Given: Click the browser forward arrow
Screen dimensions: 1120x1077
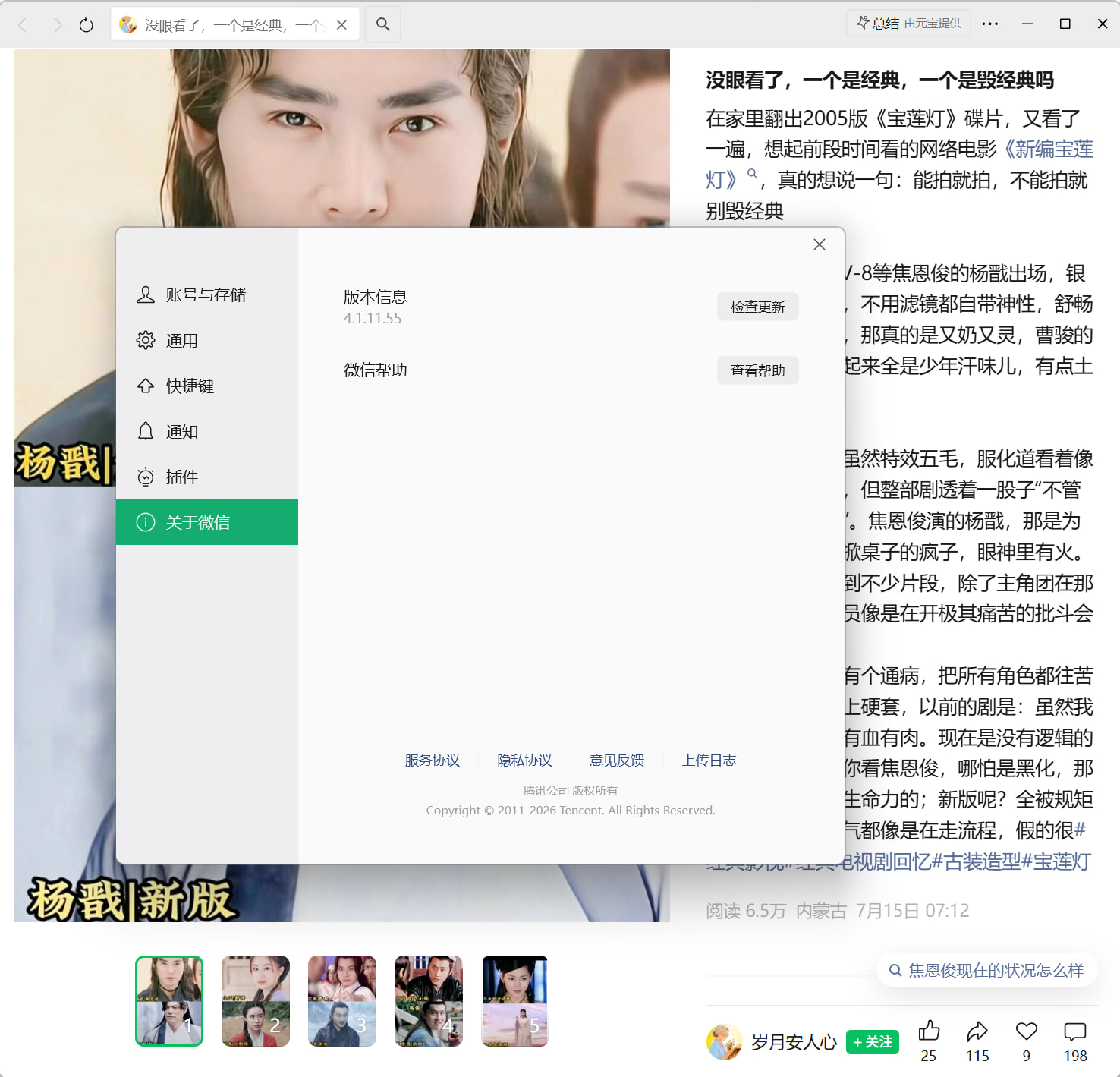Looking at the screenshot, I should point(58,25).
